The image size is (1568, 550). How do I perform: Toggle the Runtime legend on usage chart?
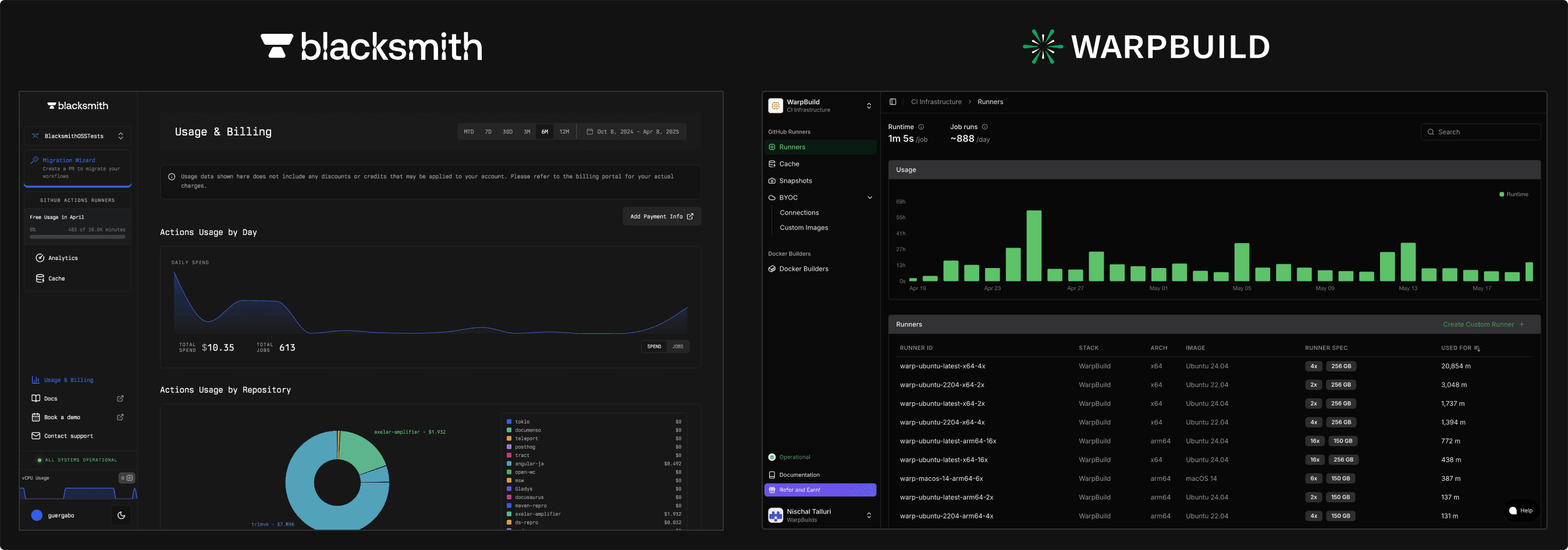(x=1514, y=194)
